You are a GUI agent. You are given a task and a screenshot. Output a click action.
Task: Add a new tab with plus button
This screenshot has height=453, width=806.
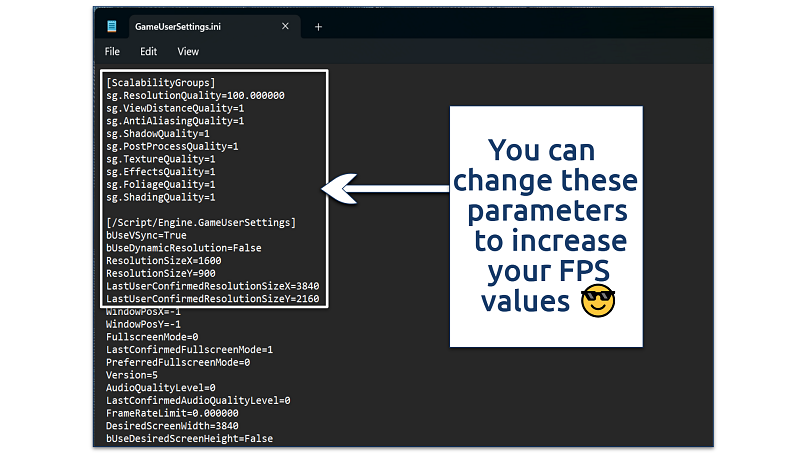click(x=318, y=27)
